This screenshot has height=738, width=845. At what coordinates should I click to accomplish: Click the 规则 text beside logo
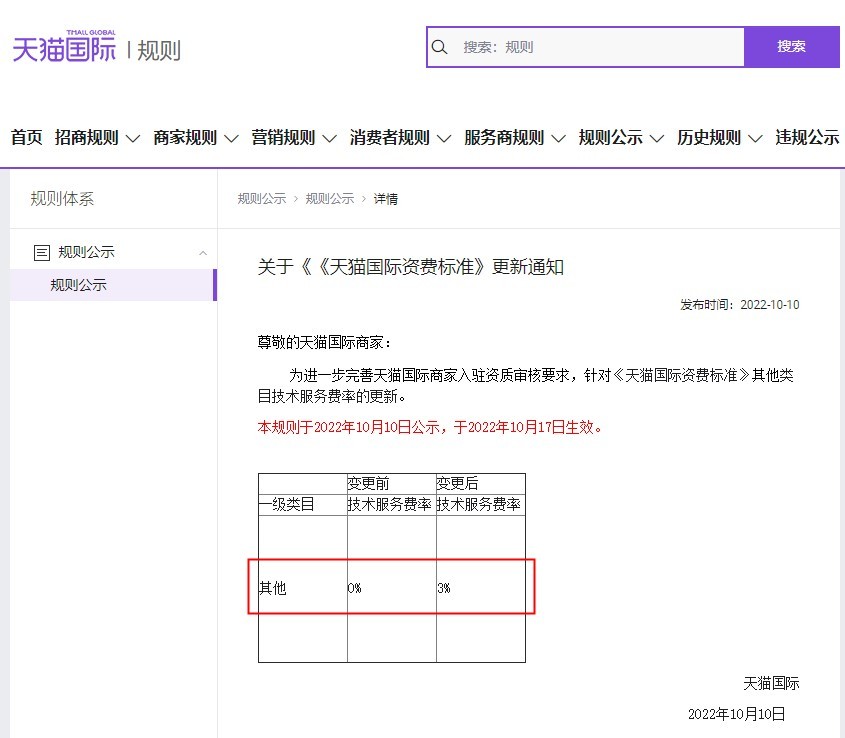(x=158, y=51)
